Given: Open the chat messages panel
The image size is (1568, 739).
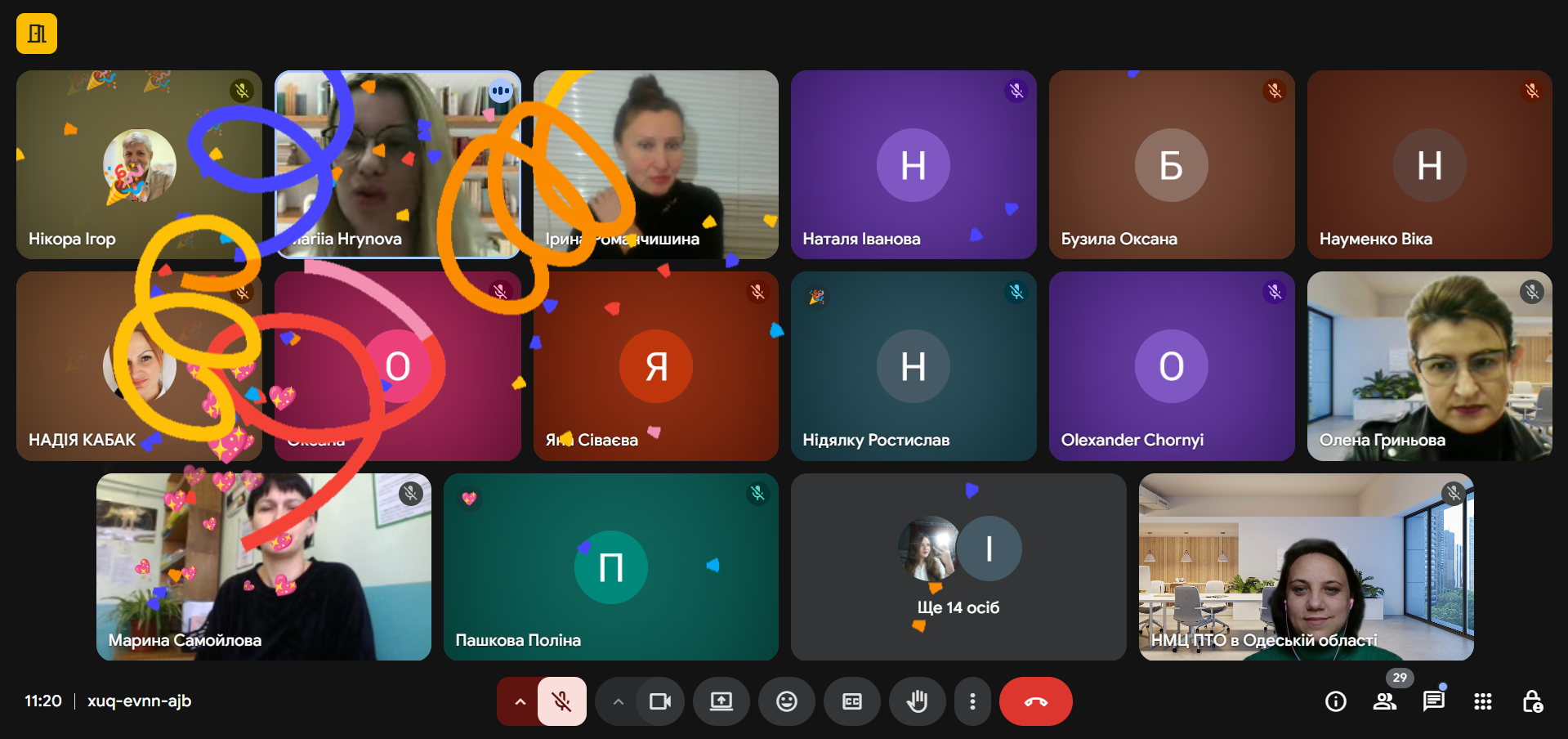Looking at the screenshot, I should pos(1433,701).
